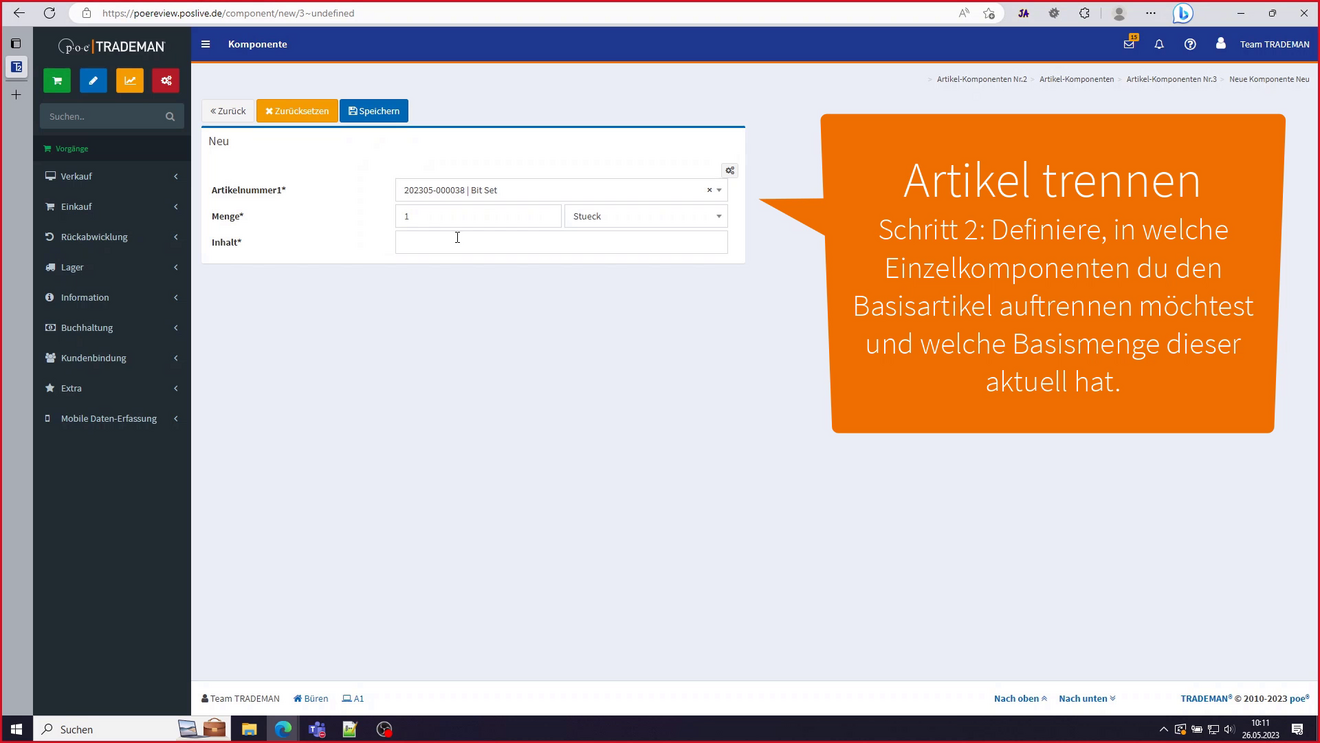Open the browser extensions puzzle icon
Viewport: 1320px width, 743px height.
(x=1085, y=13)
